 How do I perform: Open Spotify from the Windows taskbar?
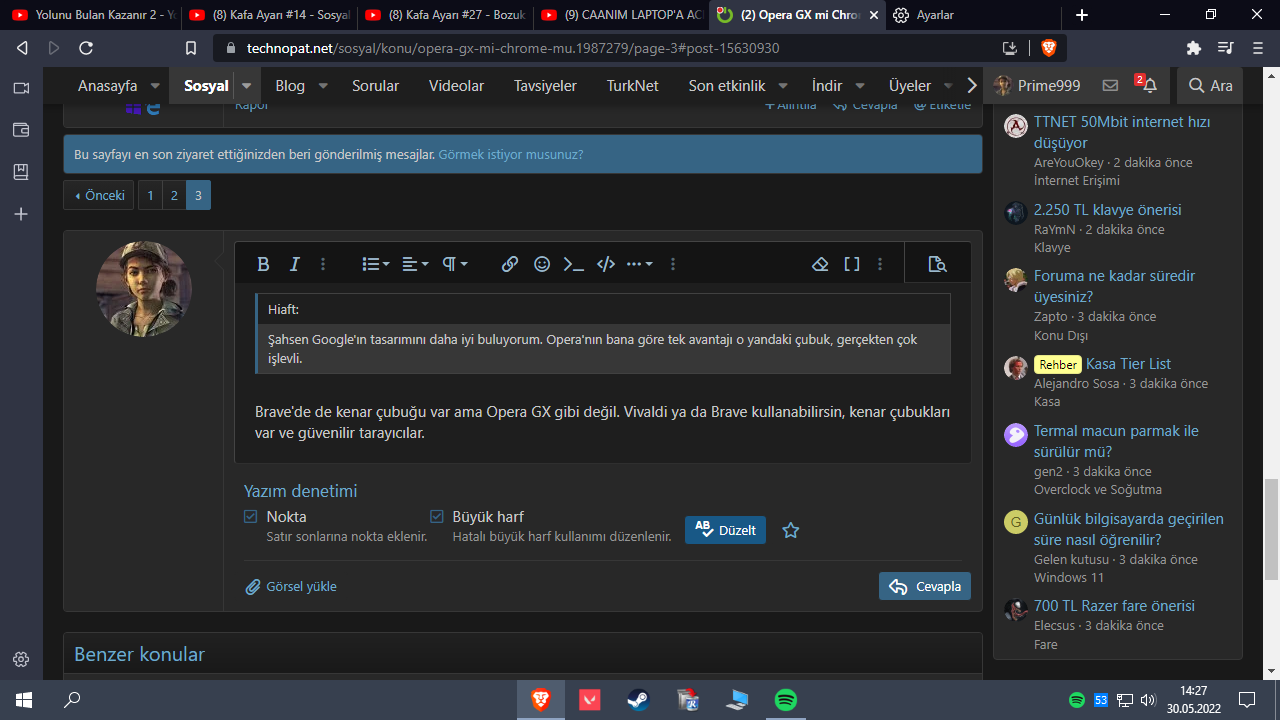[x=786, y=700]
